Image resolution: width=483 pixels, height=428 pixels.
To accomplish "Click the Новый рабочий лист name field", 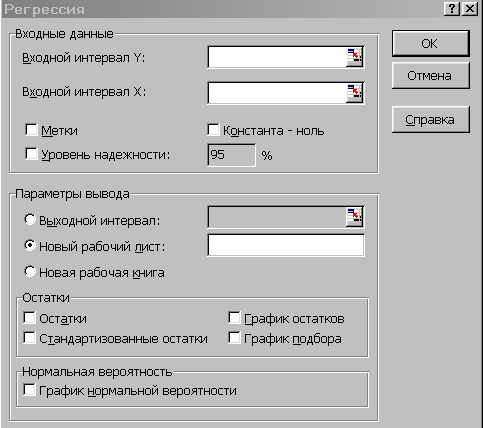I will (286, 245).
